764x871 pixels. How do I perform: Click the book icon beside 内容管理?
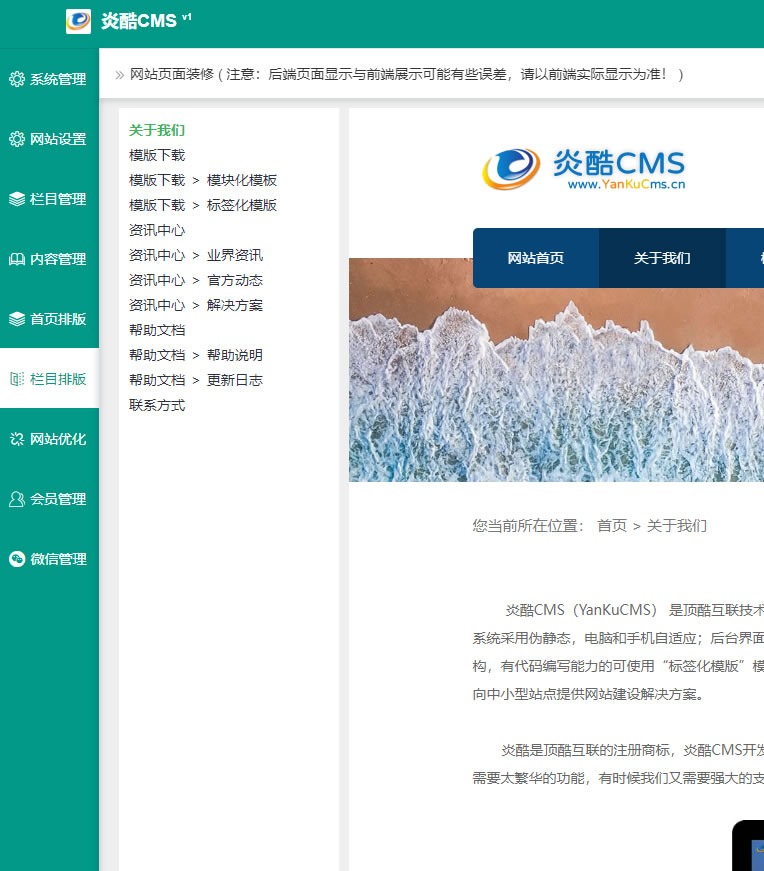click(17, 259)
